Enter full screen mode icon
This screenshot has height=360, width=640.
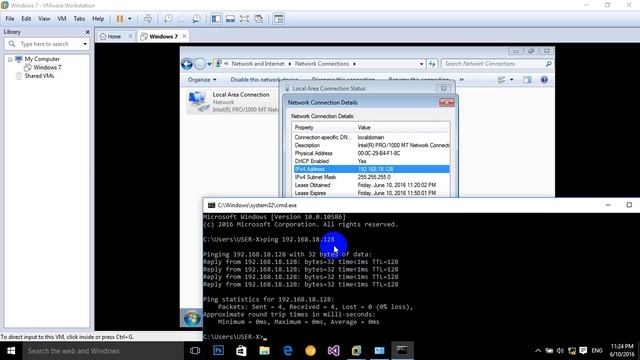tap(244, 19)
